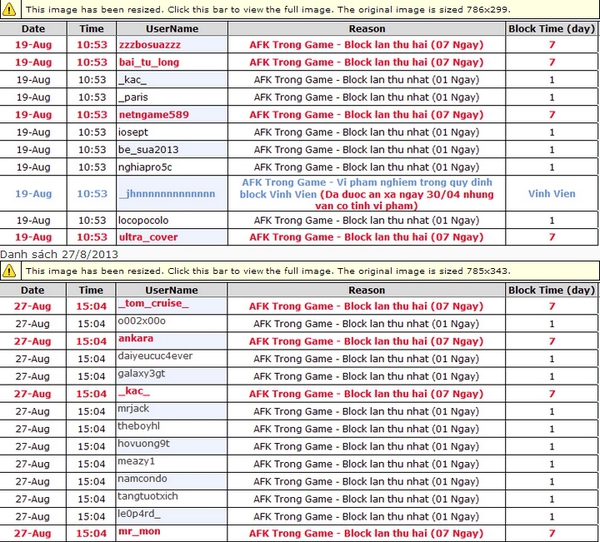Select the _tom_cruise_ username cell
Screen dimensions: 600x542
172,306
